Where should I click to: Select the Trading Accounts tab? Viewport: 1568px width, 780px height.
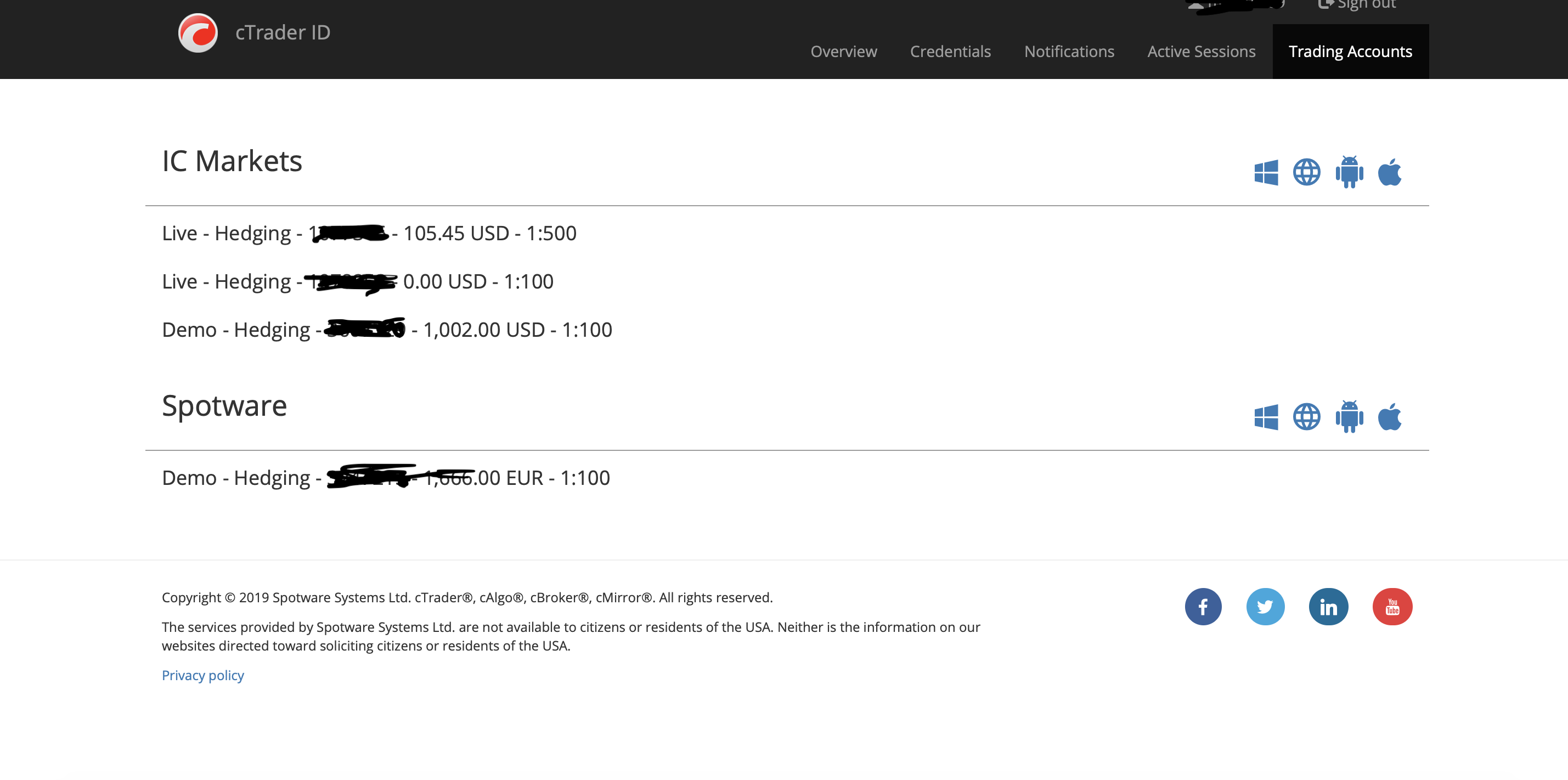(x=1350, y=52)
